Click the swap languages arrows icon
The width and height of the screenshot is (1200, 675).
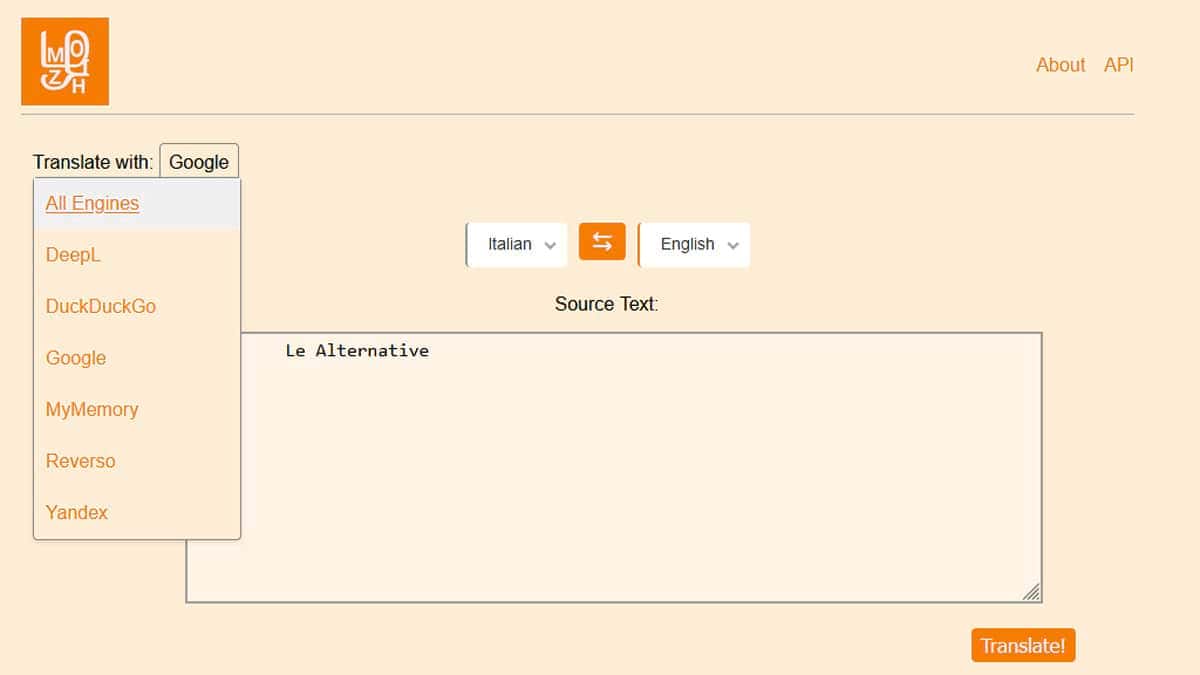(601, 242)
